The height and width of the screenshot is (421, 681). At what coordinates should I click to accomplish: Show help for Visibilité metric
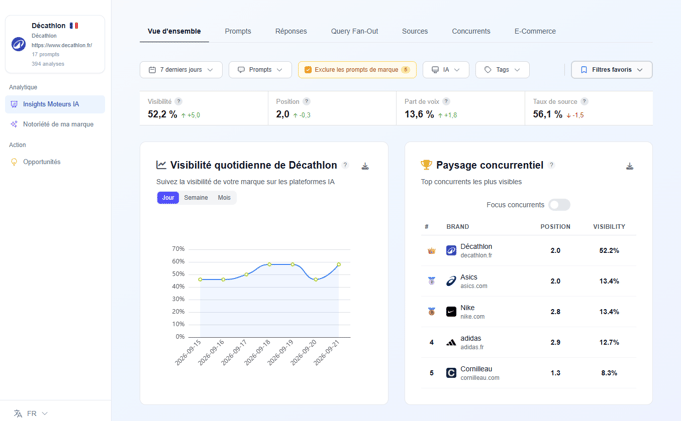tap(179, 102)
